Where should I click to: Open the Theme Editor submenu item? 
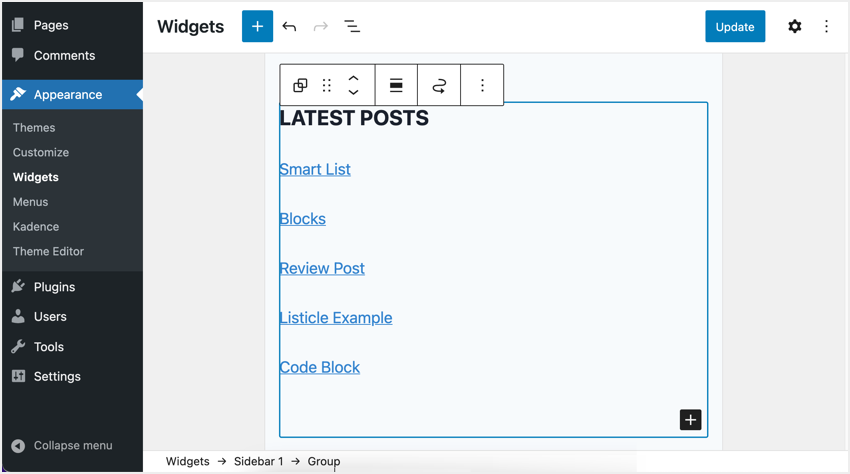48,252
